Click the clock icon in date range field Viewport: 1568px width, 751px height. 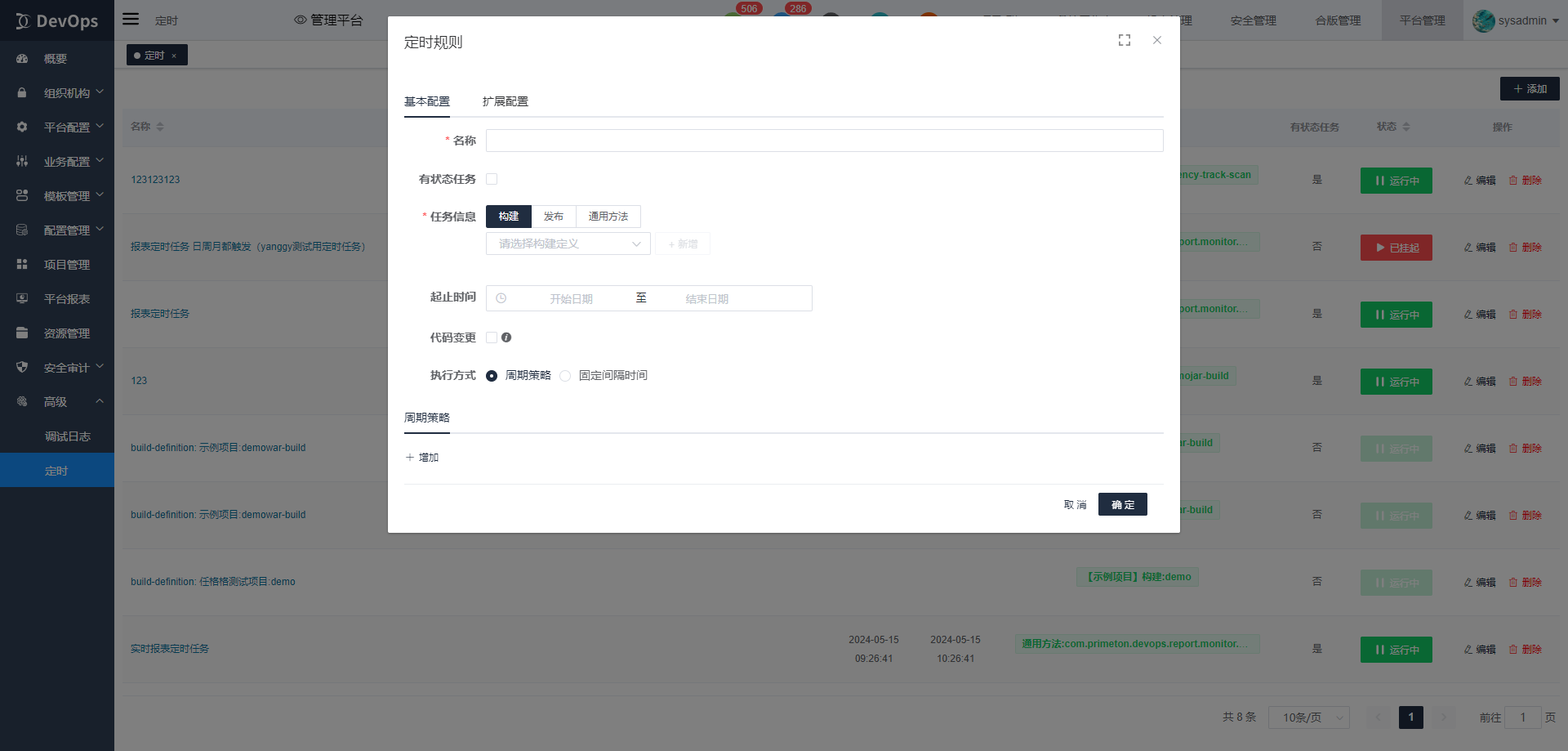click(x=501, y=298)
